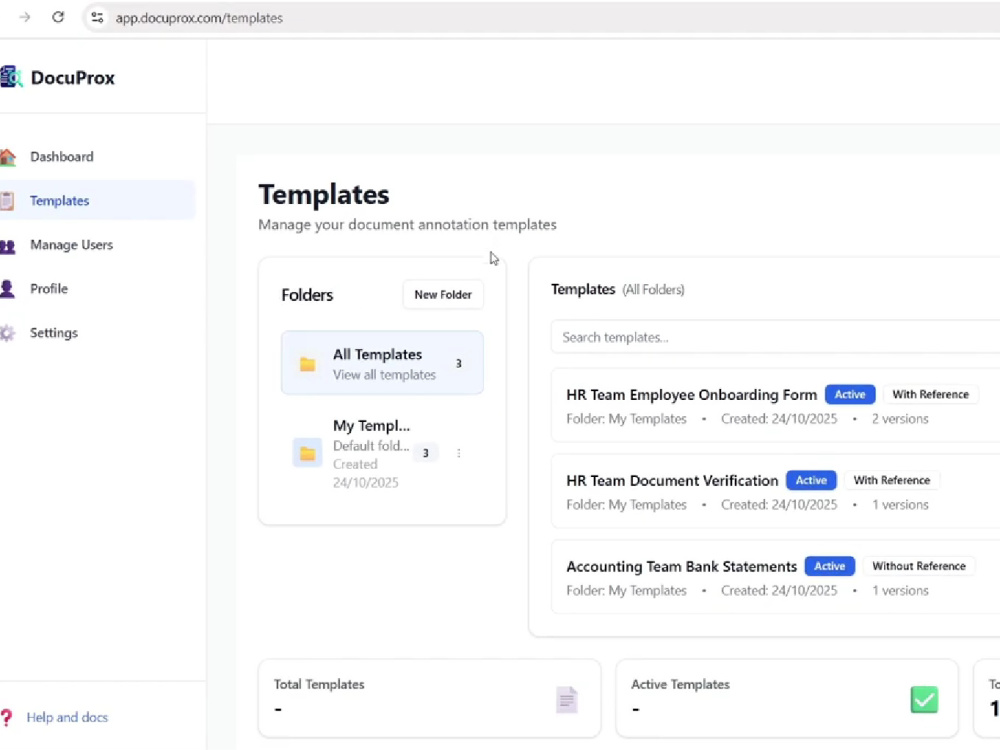Image resolution: width=1000 pixels, height=750 pixels.
Task: Open site information icon in address bar
Action: [97, 17]
